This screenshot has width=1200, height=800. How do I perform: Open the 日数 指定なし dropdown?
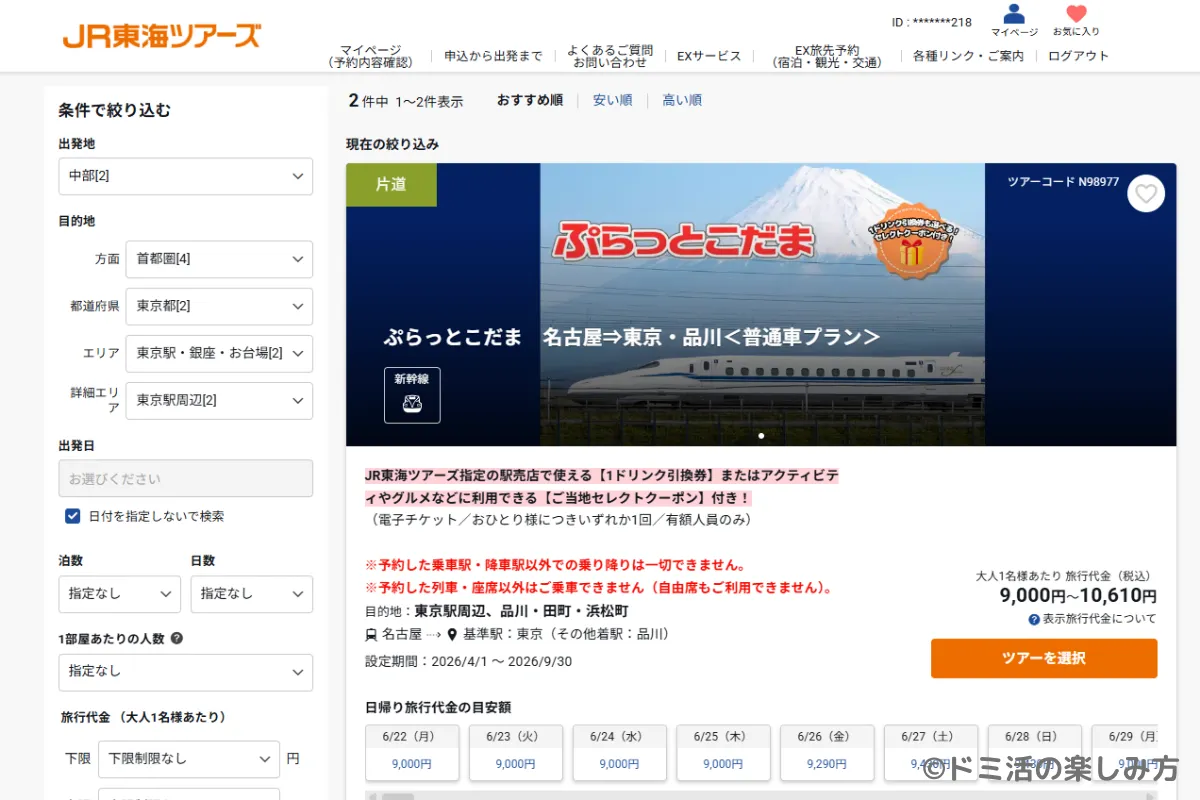pyautogui.click(x=252, y=594)
